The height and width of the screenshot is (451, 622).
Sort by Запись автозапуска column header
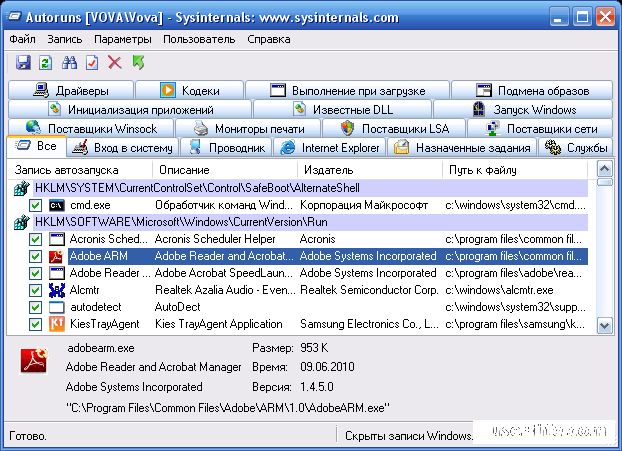[x=80, y=170]
